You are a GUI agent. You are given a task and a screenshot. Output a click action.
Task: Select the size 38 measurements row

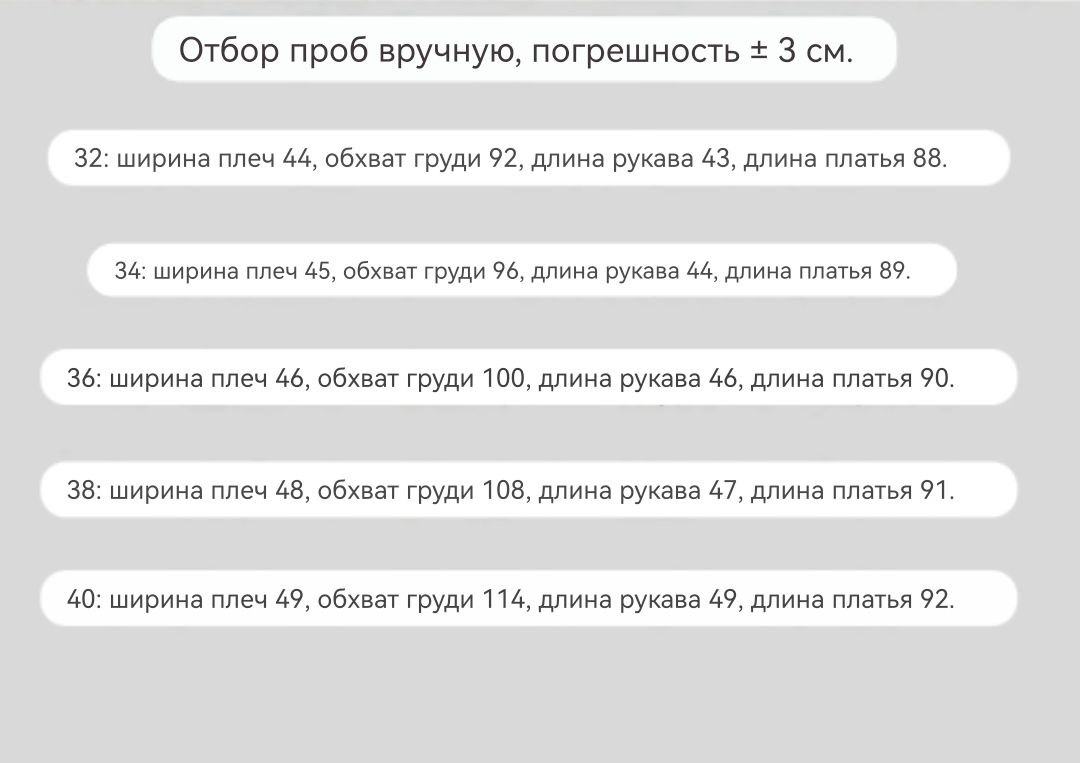[529, 490]
